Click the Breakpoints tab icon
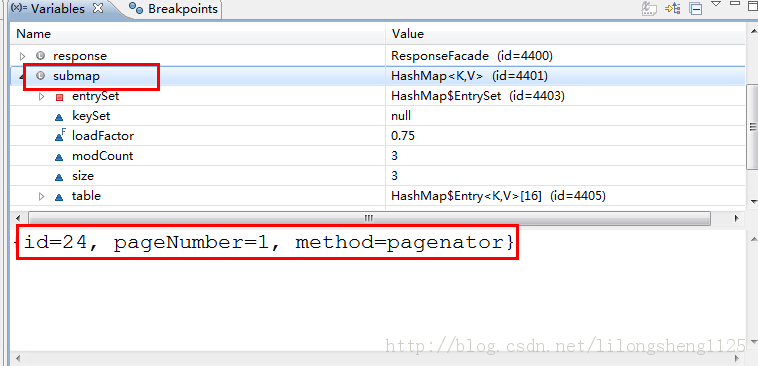 pyautogui.click(x=137, y=9)
